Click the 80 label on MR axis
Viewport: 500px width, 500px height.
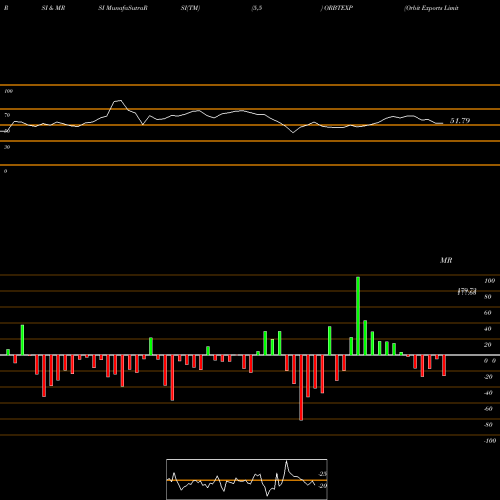[488, 297]
